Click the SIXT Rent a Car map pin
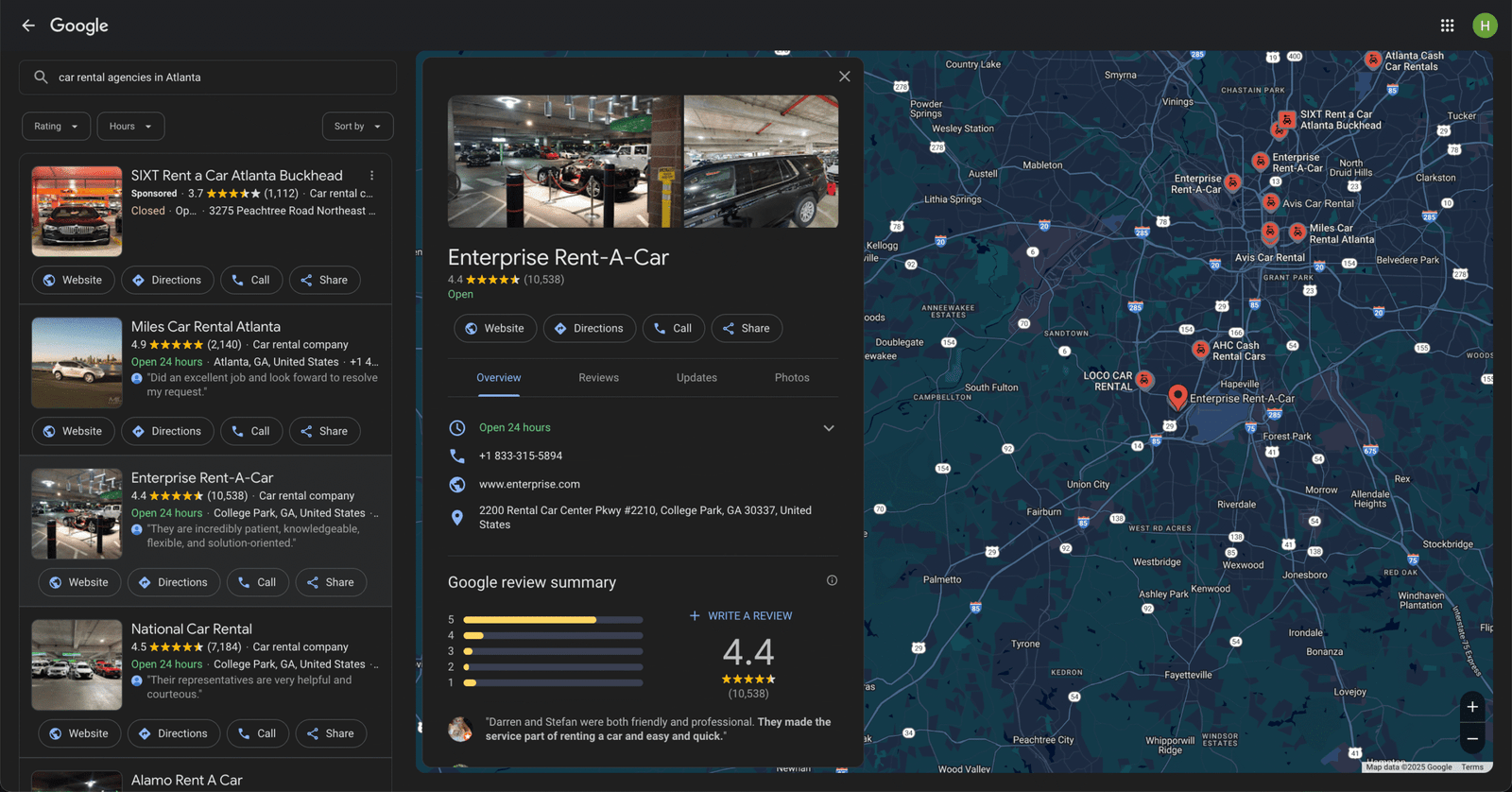The width and height of the screenshot is (1512, 792). [1287, 120]
